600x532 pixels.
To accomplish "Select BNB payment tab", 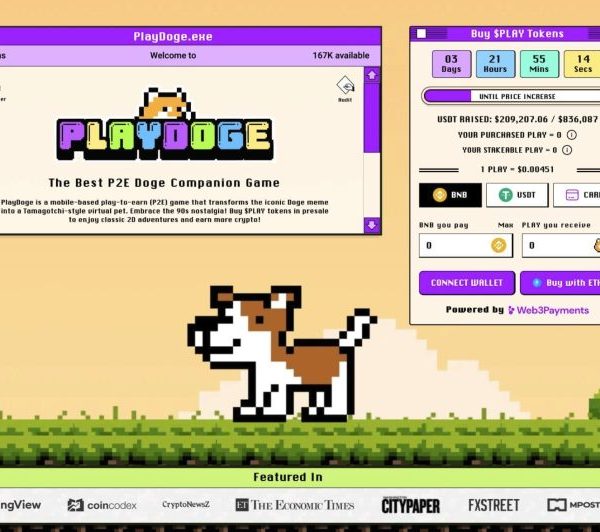I will click(450, 195).
